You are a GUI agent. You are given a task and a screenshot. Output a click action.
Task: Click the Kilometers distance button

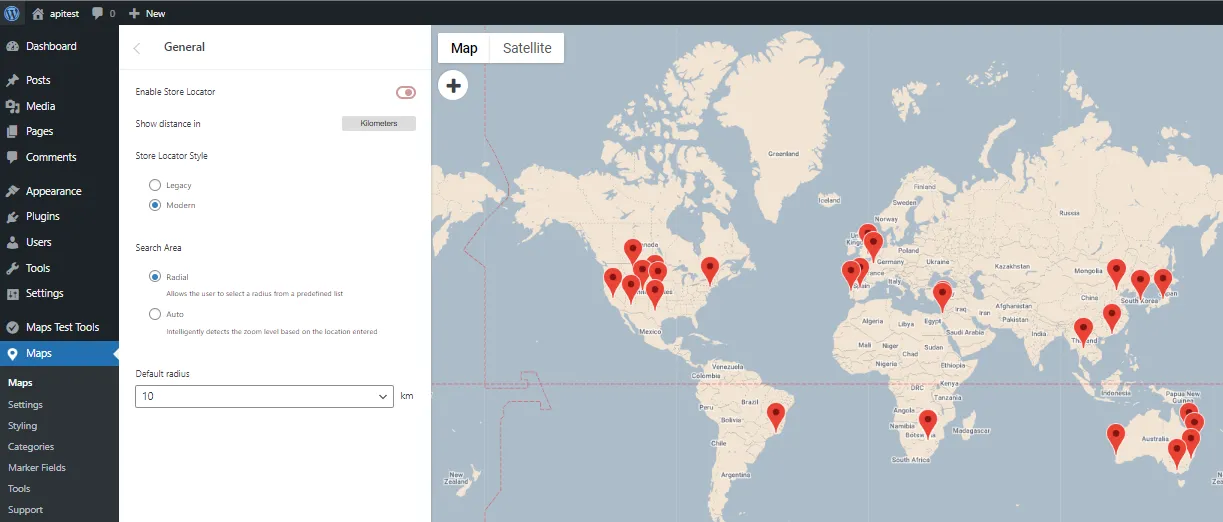(379, 124)
